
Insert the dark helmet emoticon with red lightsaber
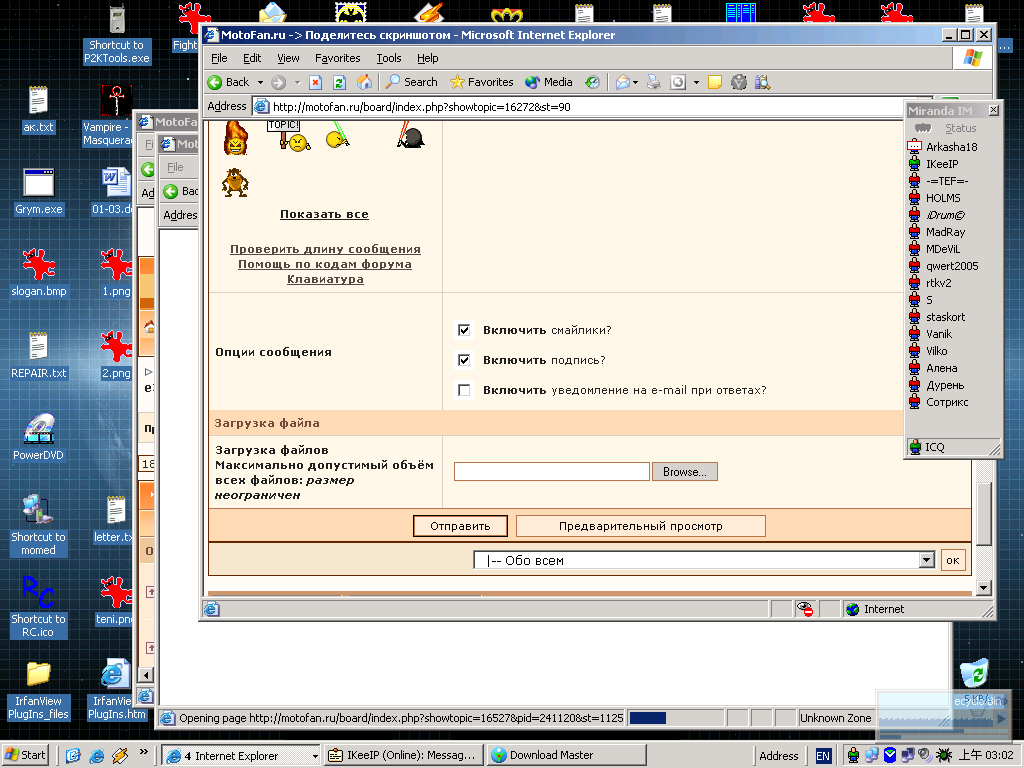(411, 135)
